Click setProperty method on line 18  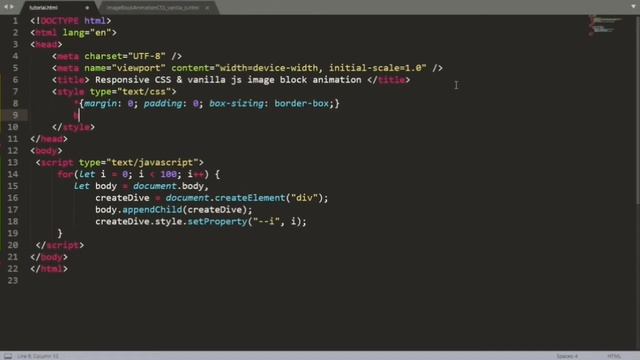click(217, 222)
